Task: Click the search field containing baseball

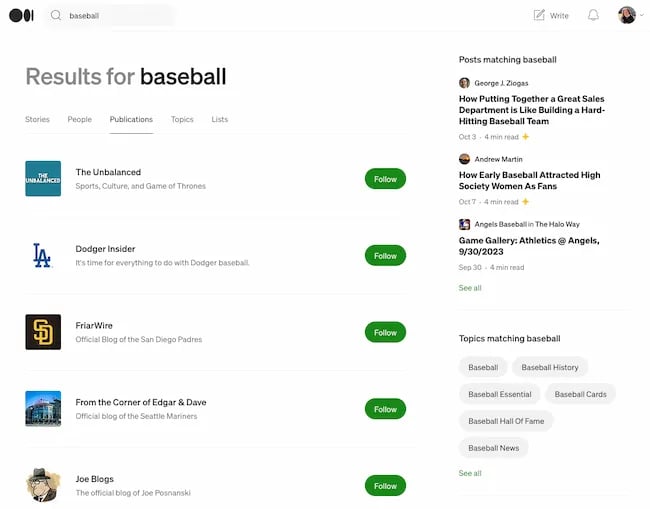Action: pos(115,16)
